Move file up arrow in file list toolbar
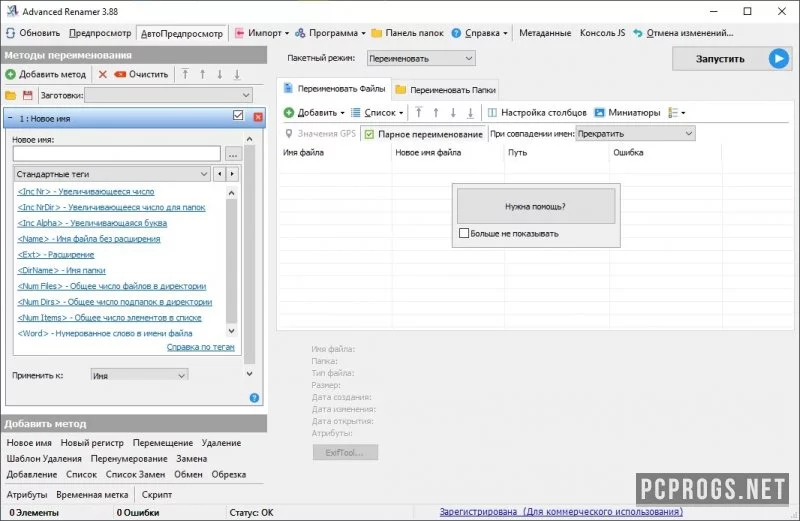The image size is (800, 521). (436, 113)
